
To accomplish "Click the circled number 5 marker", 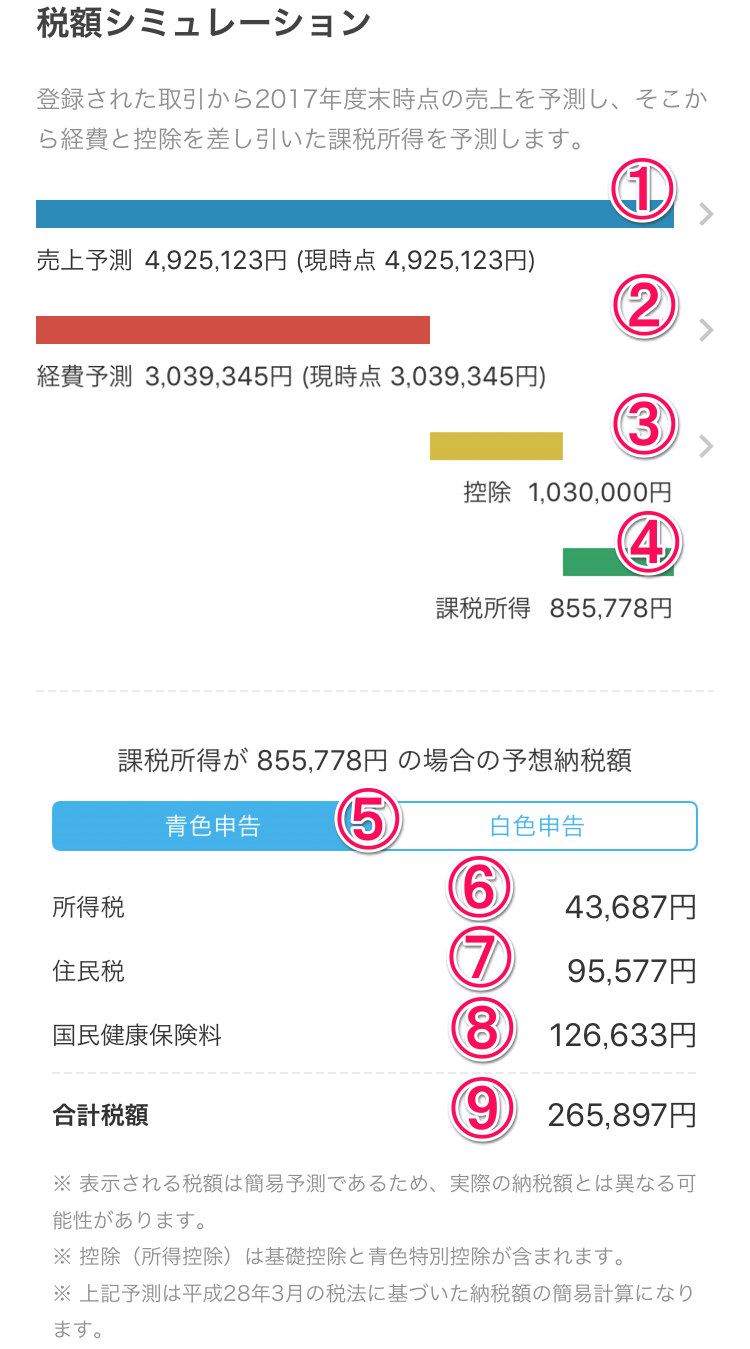I will click(x=369, y=820).
